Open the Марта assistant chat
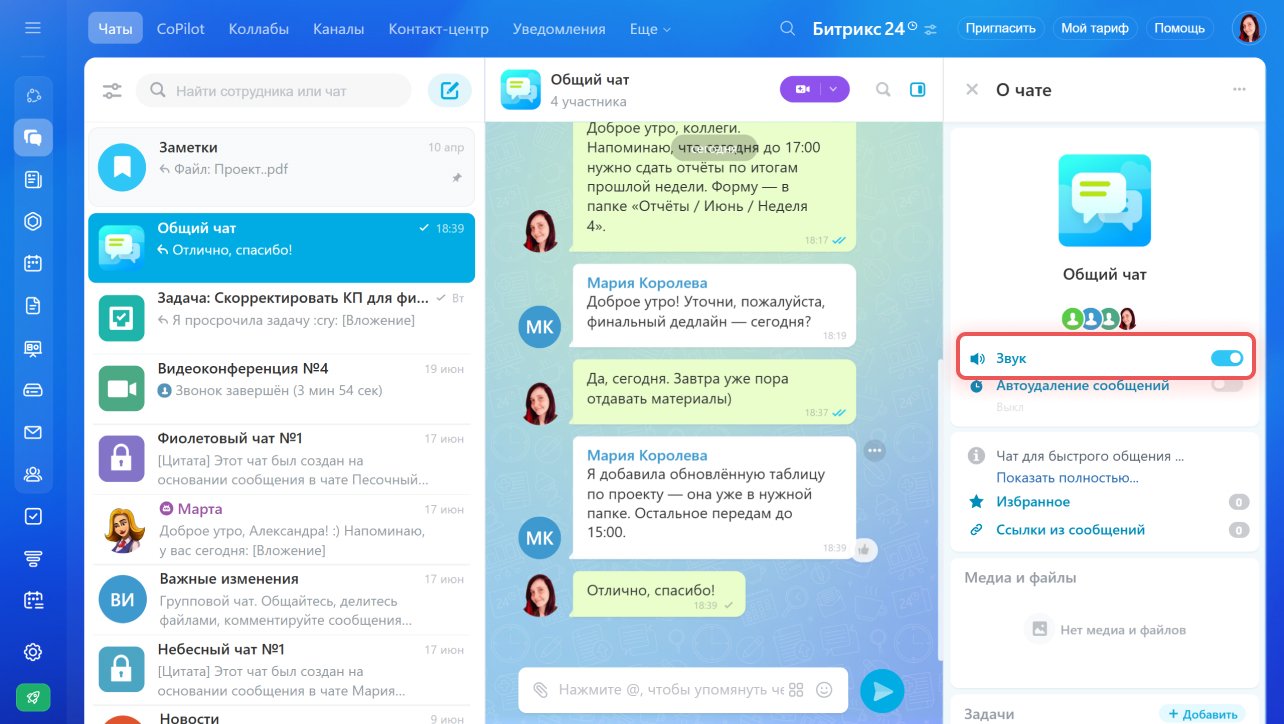This screenshot has height=724, width=1284. coord(281,529)
